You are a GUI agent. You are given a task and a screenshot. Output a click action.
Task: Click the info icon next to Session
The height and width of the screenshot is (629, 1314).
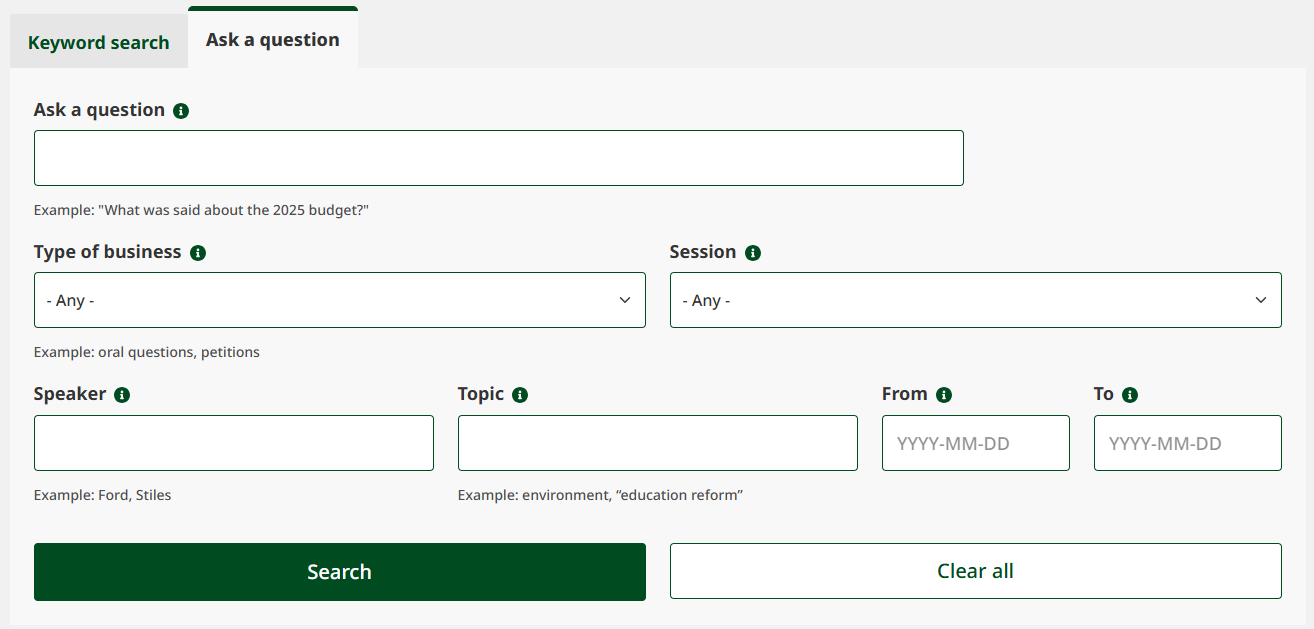[x=754, y=252]
